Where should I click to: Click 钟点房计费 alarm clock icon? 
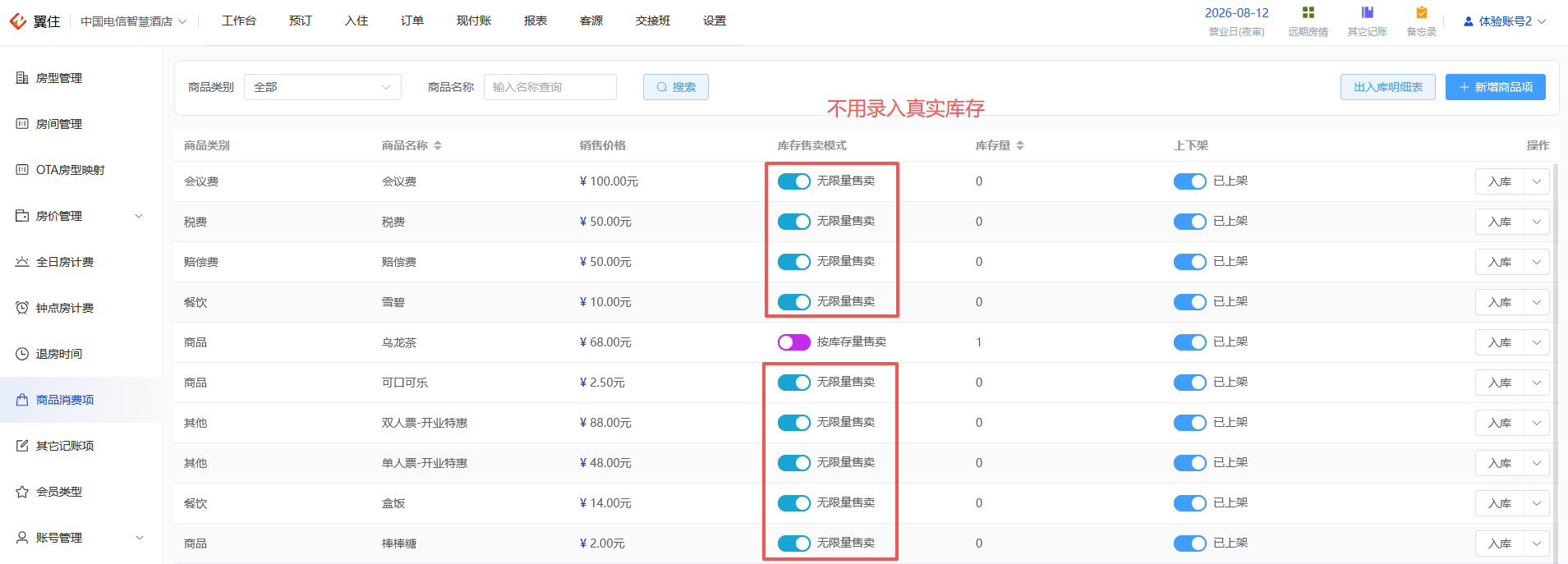(22, 308)
